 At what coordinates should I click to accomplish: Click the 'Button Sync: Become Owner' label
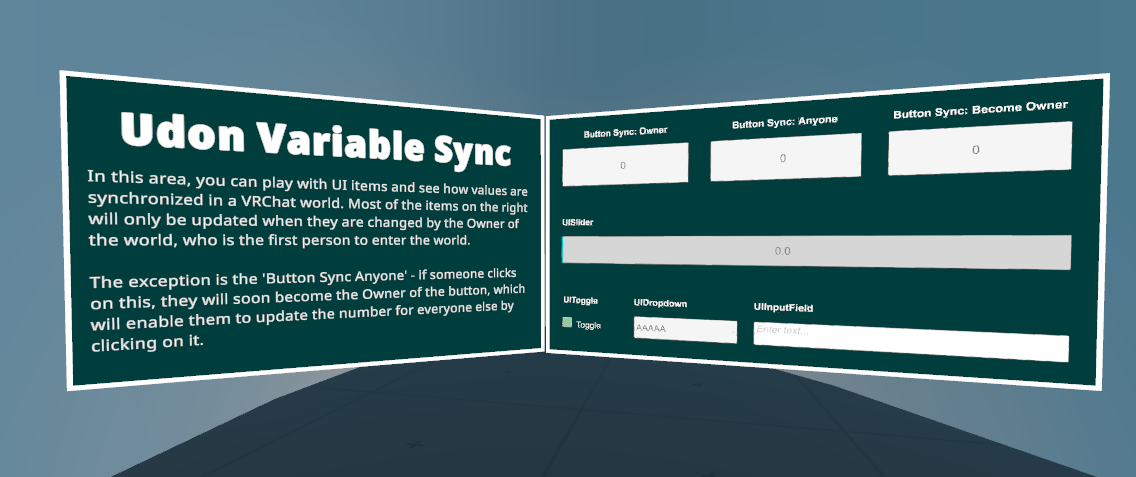[x=980, y=110]
